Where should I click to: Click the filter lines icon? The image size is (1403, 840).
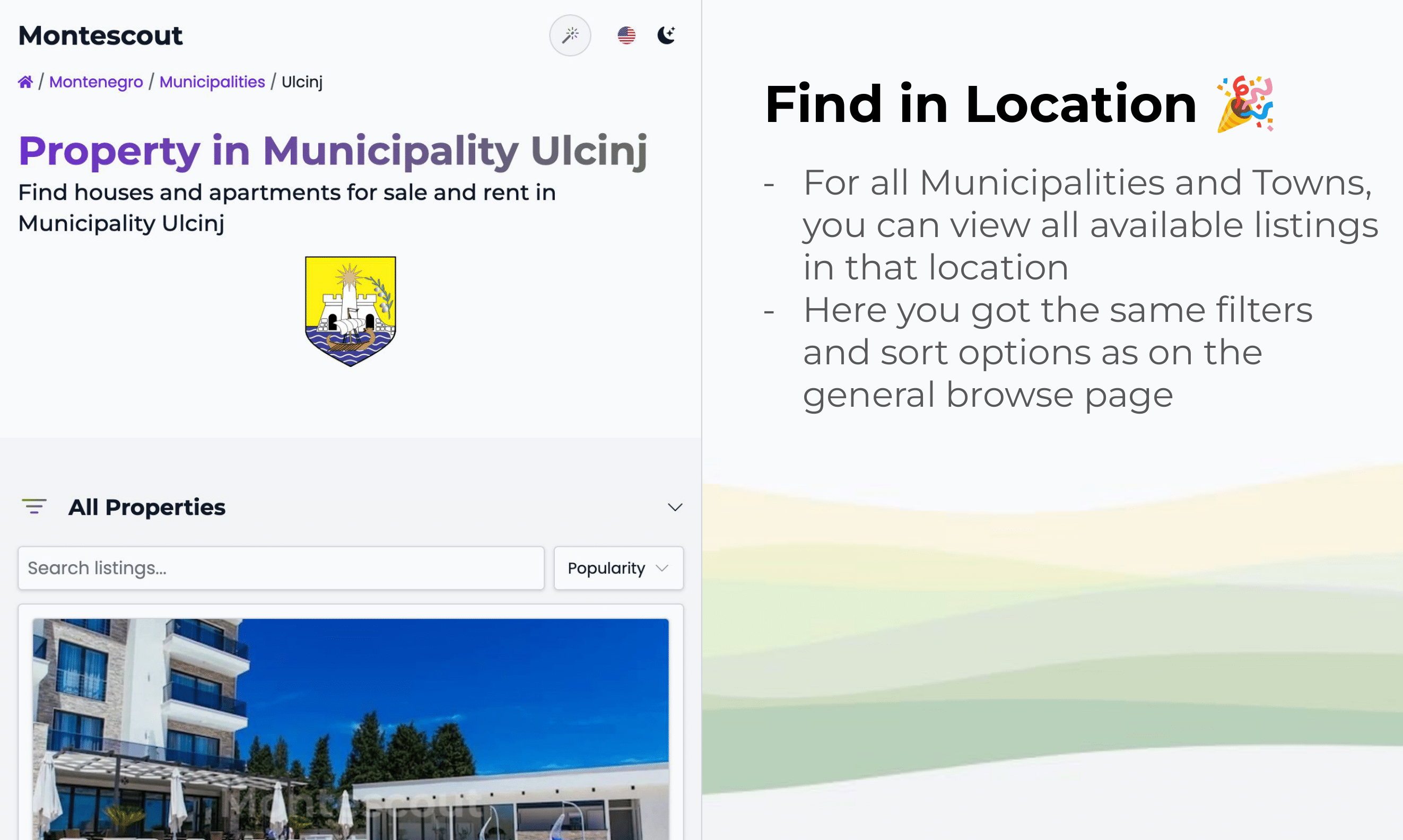[x=34, y=506]
